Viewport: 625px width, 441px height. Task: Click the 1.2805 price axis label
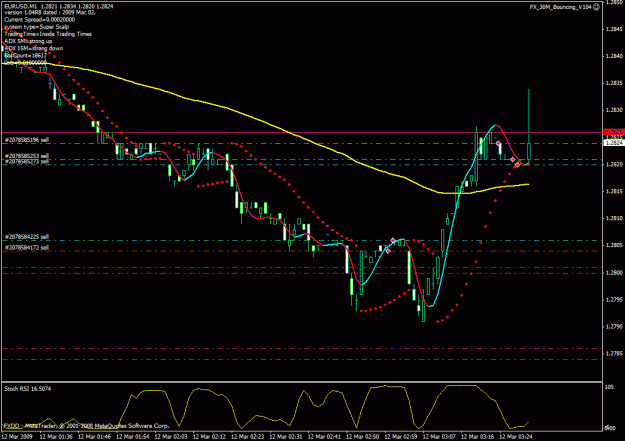[x=613, y=245]
